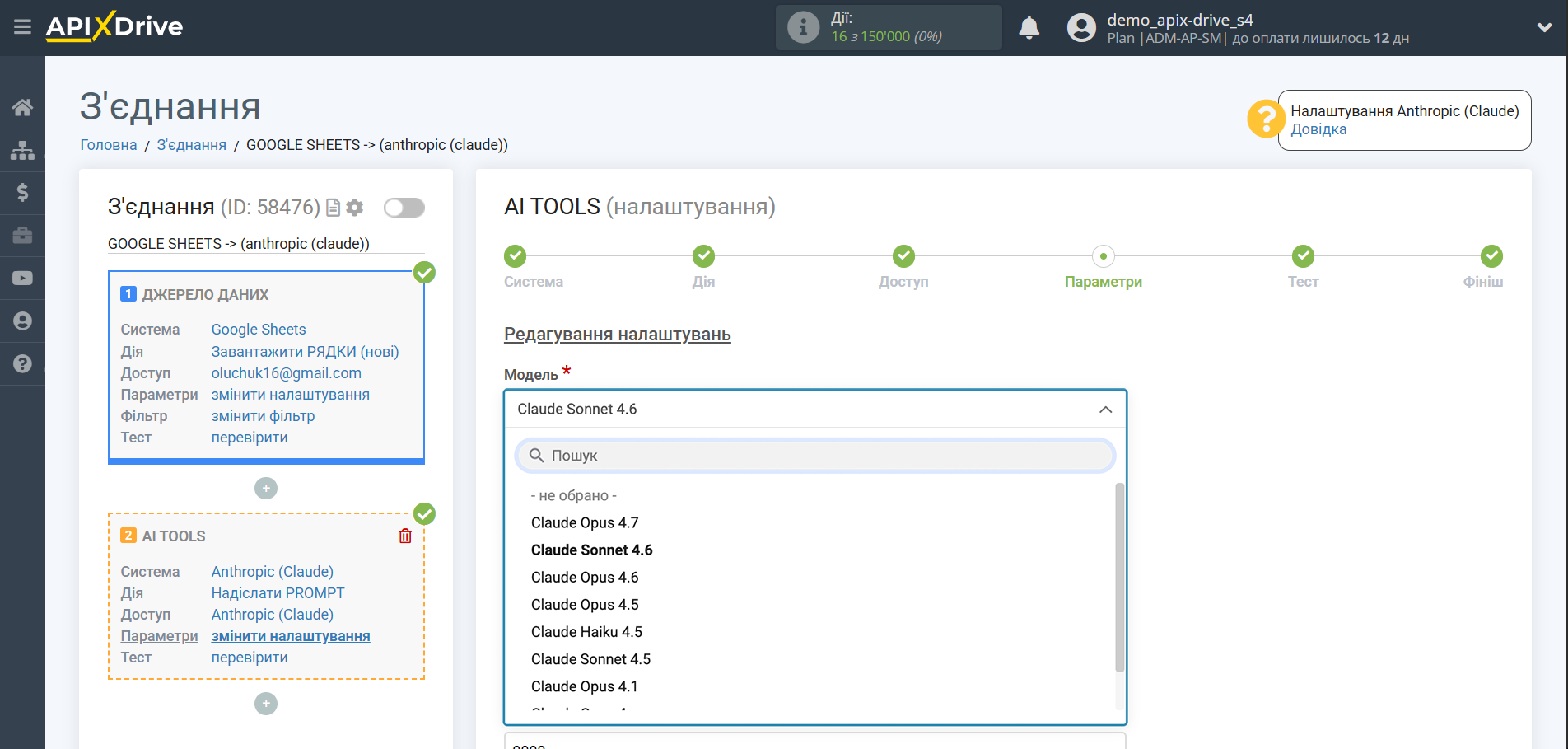The image size is (1568, 749).
Task: Open the help question sidebar icon
Action: coord(22,363)
